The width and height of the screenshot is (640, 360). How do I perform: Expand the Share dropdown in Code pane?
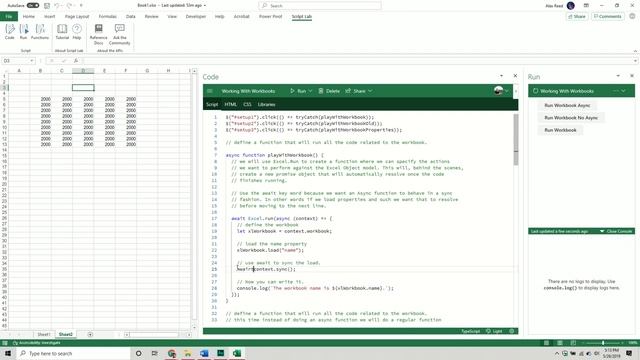(x=370, y=91)
